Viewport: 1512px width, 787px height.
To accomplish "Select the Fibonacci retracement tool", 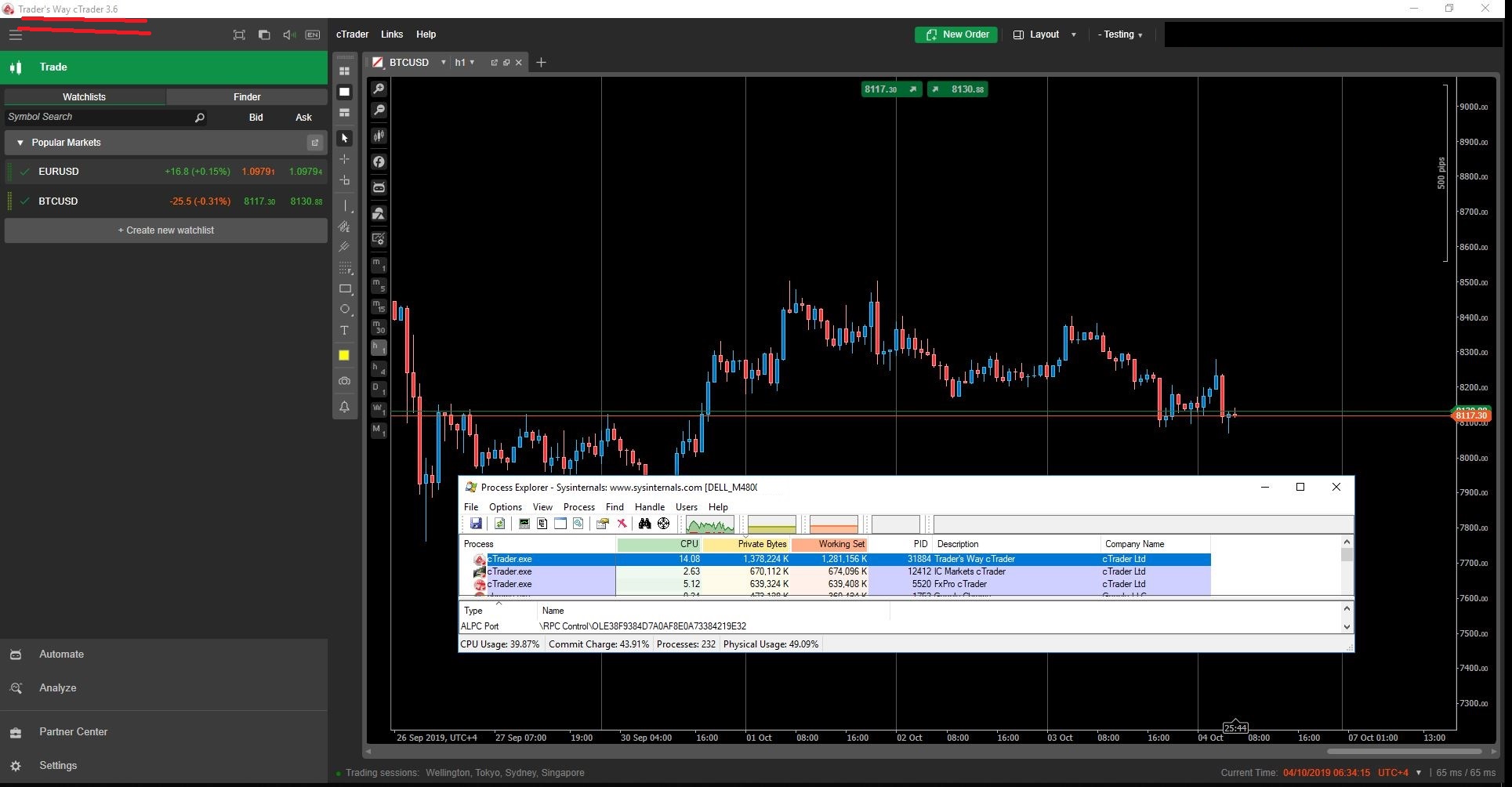I will [345, 268].
